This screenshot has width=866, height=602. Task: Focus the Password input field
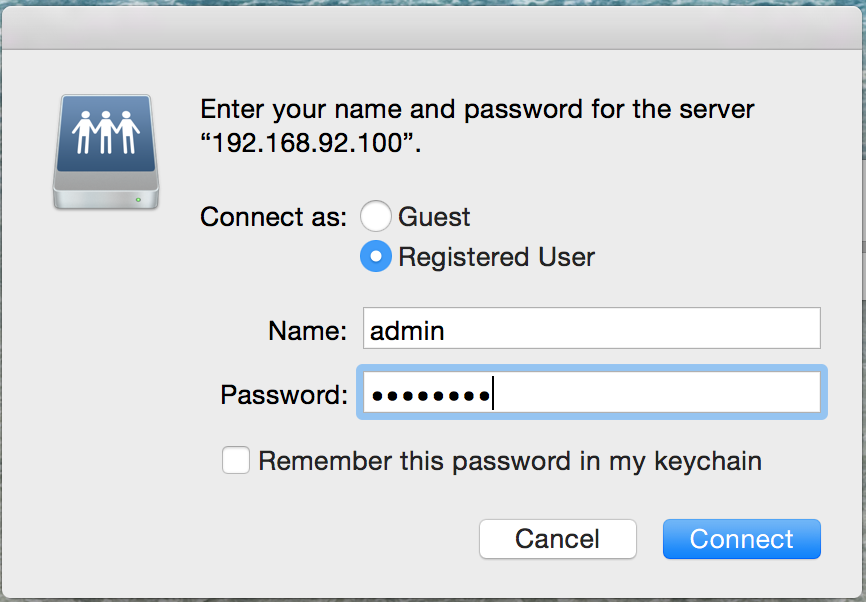click(x=591, y=393)
